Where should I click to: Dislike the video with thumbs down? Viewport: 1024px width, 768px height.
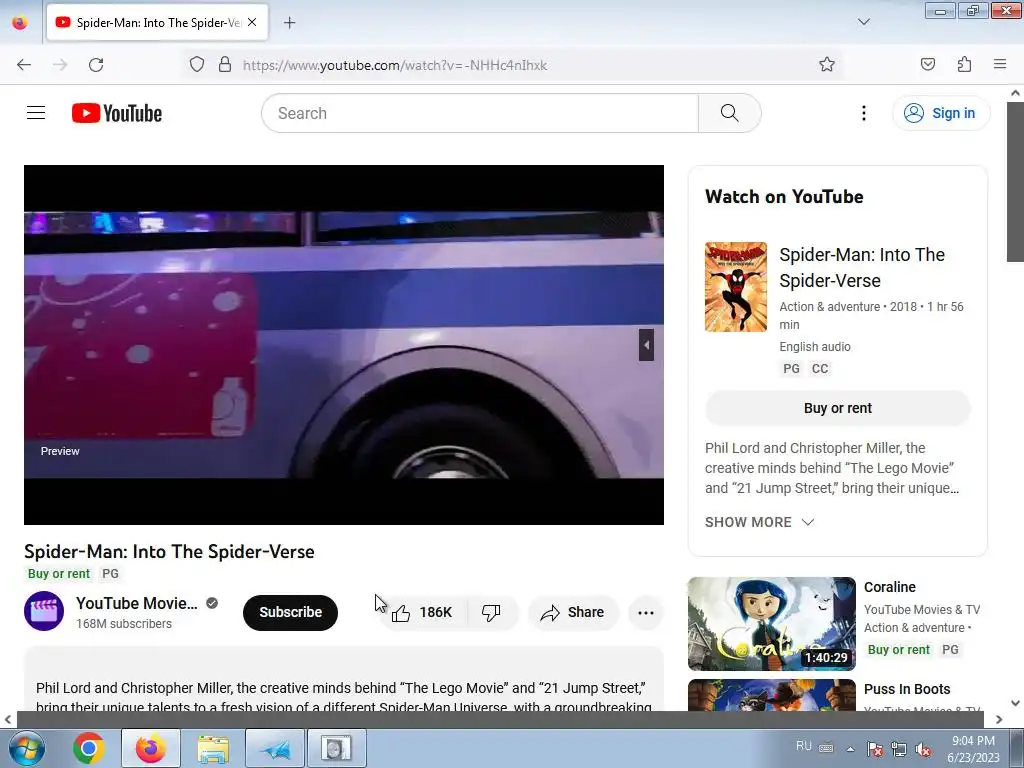point(491,613)
